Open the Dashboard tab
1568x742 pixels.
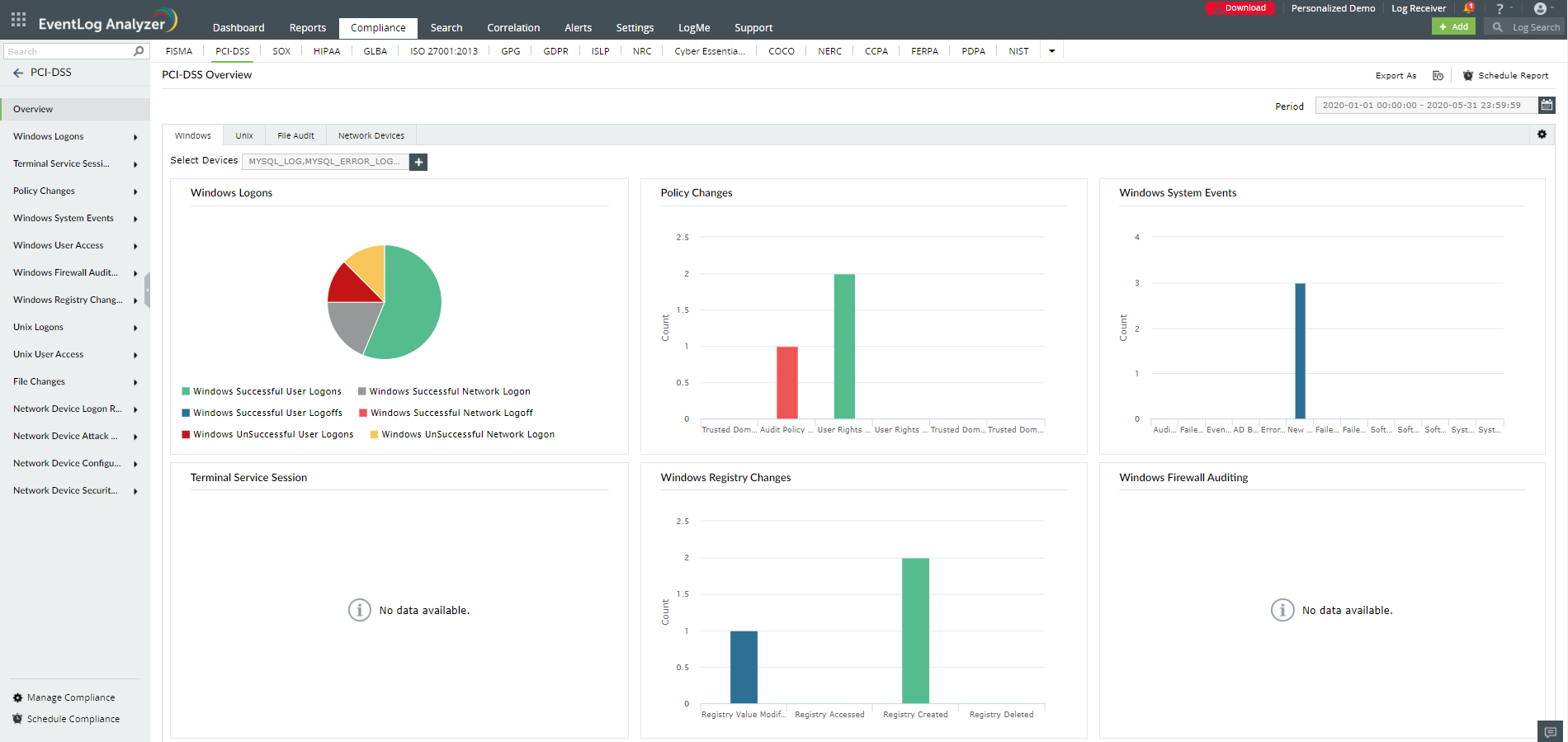(x=239, y=28)
